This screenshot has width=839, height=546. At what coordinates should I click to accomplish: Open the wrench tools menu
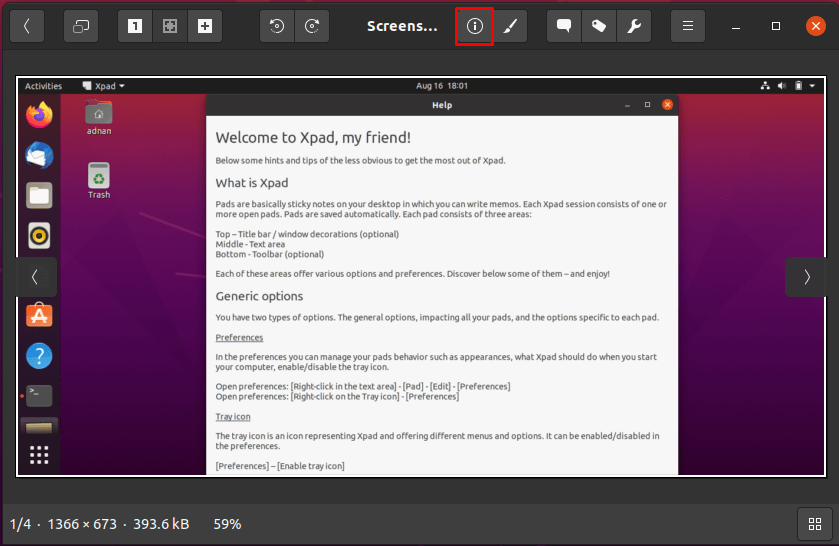pos(634,26)
